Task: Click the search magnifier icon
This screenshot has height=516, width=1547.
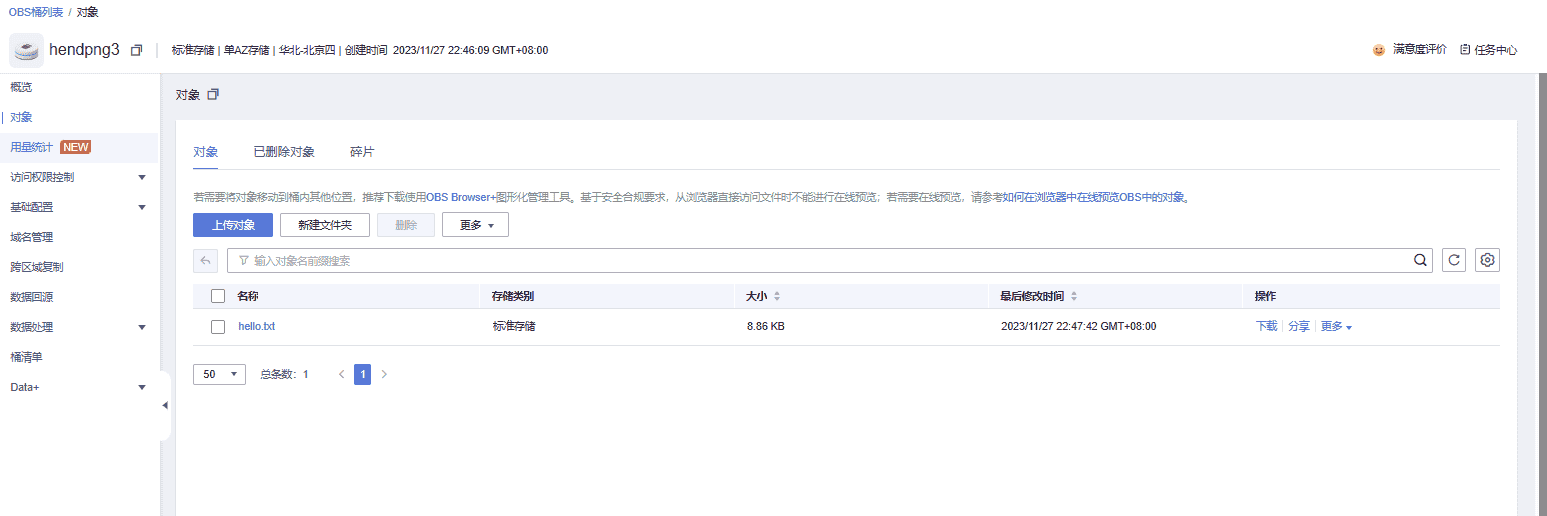Action: [x=1420, y=260]
